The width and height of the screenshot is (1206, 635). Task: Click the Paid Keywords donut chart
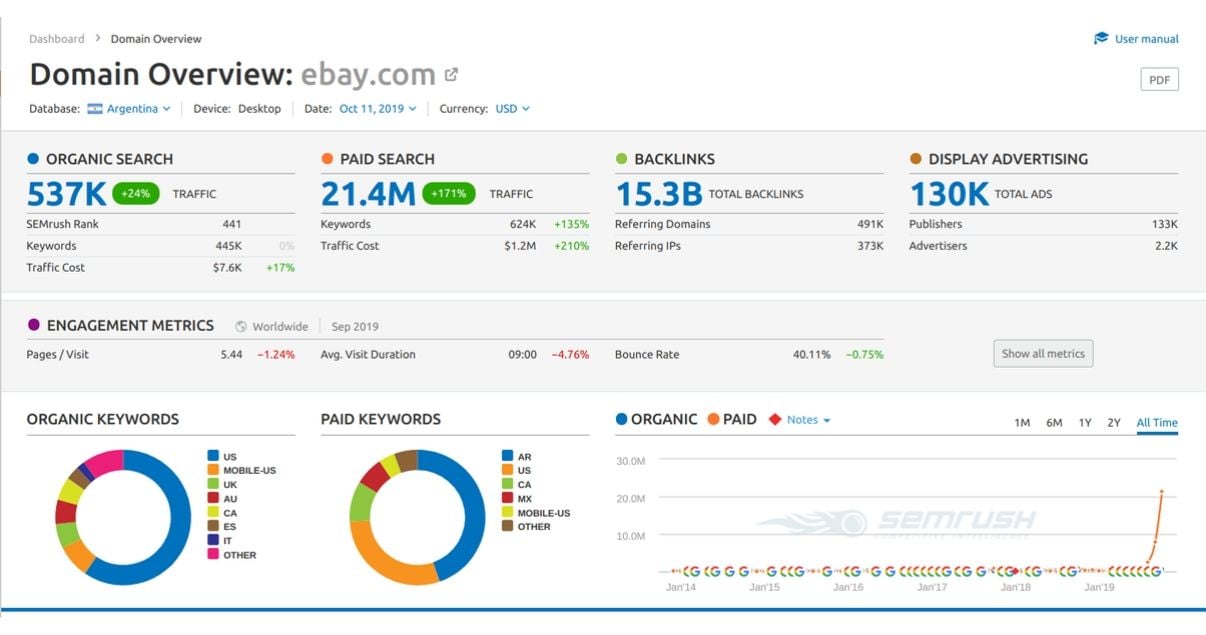(417, 518)
